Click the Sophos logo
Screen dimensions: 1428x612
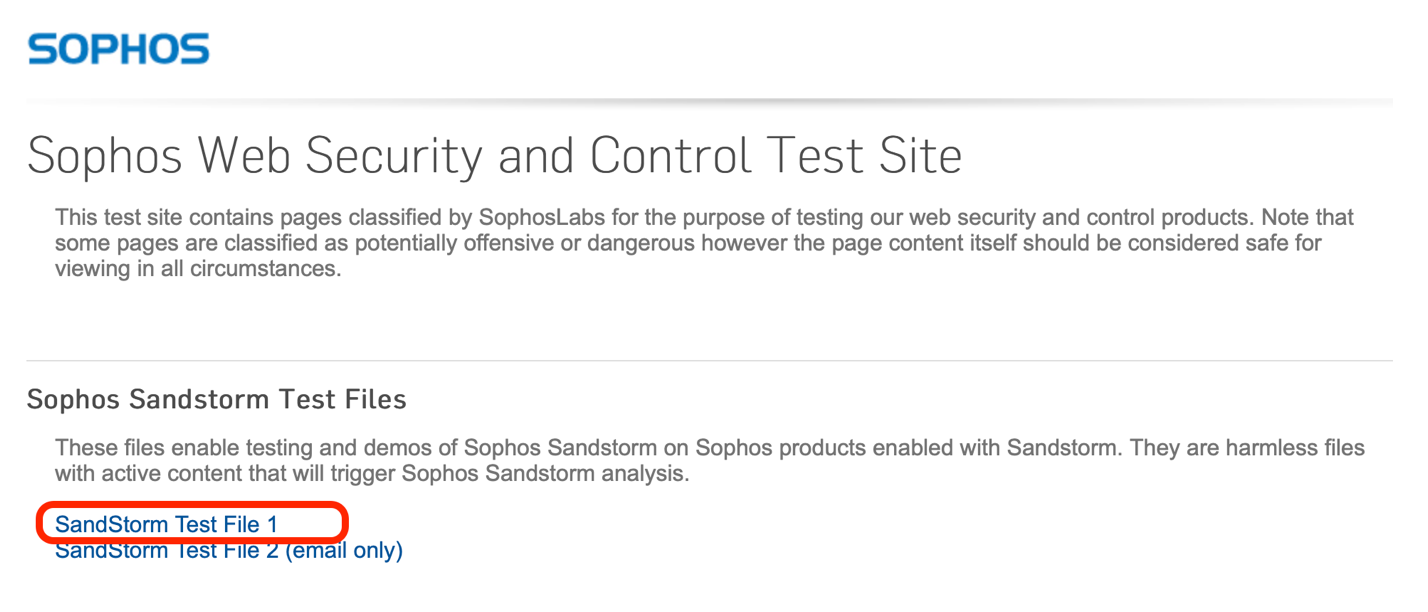pyautogui.click(x=119, y=49)
